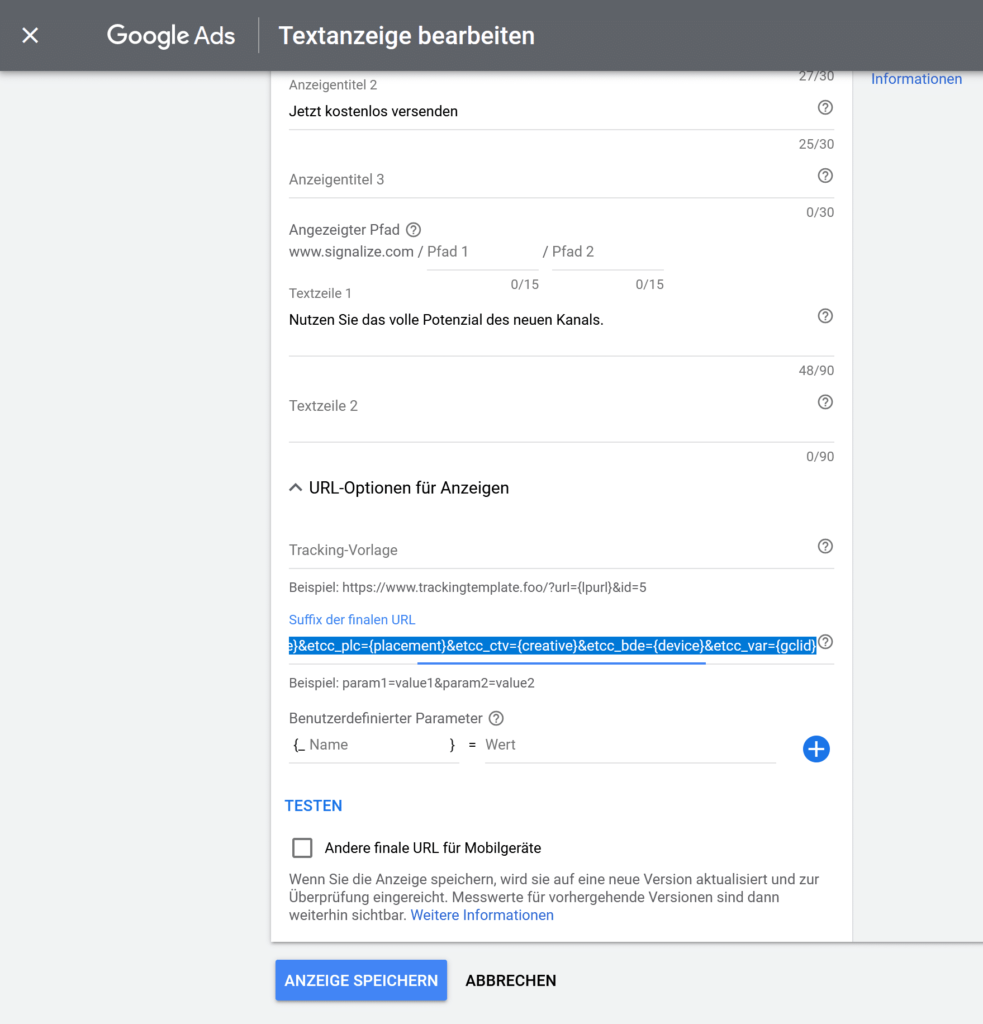The image size is (983, 1024).
Task: Add custom parameter with blue plus button
Action: [816, 749]
